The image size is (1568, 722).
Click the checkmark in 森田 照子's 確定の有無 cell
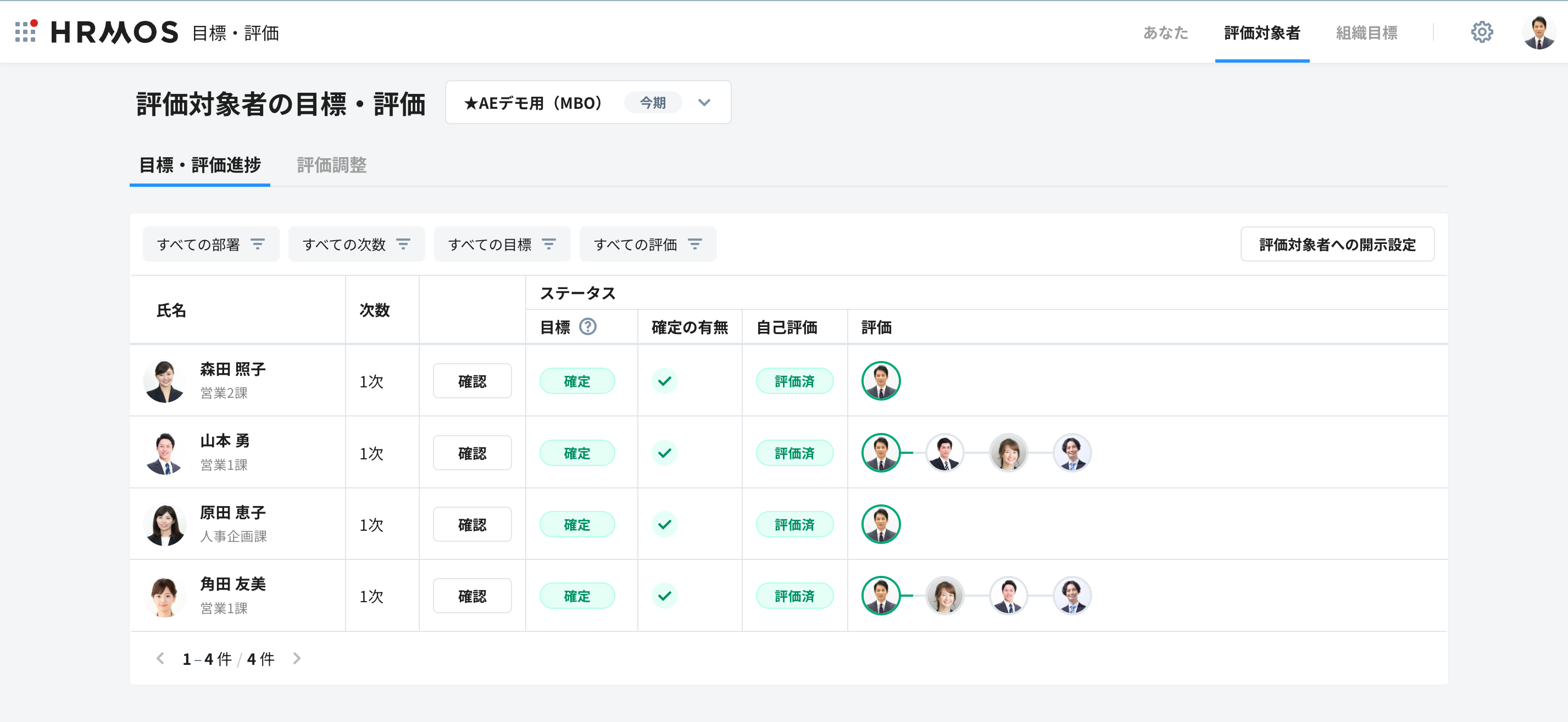[665, 380]
